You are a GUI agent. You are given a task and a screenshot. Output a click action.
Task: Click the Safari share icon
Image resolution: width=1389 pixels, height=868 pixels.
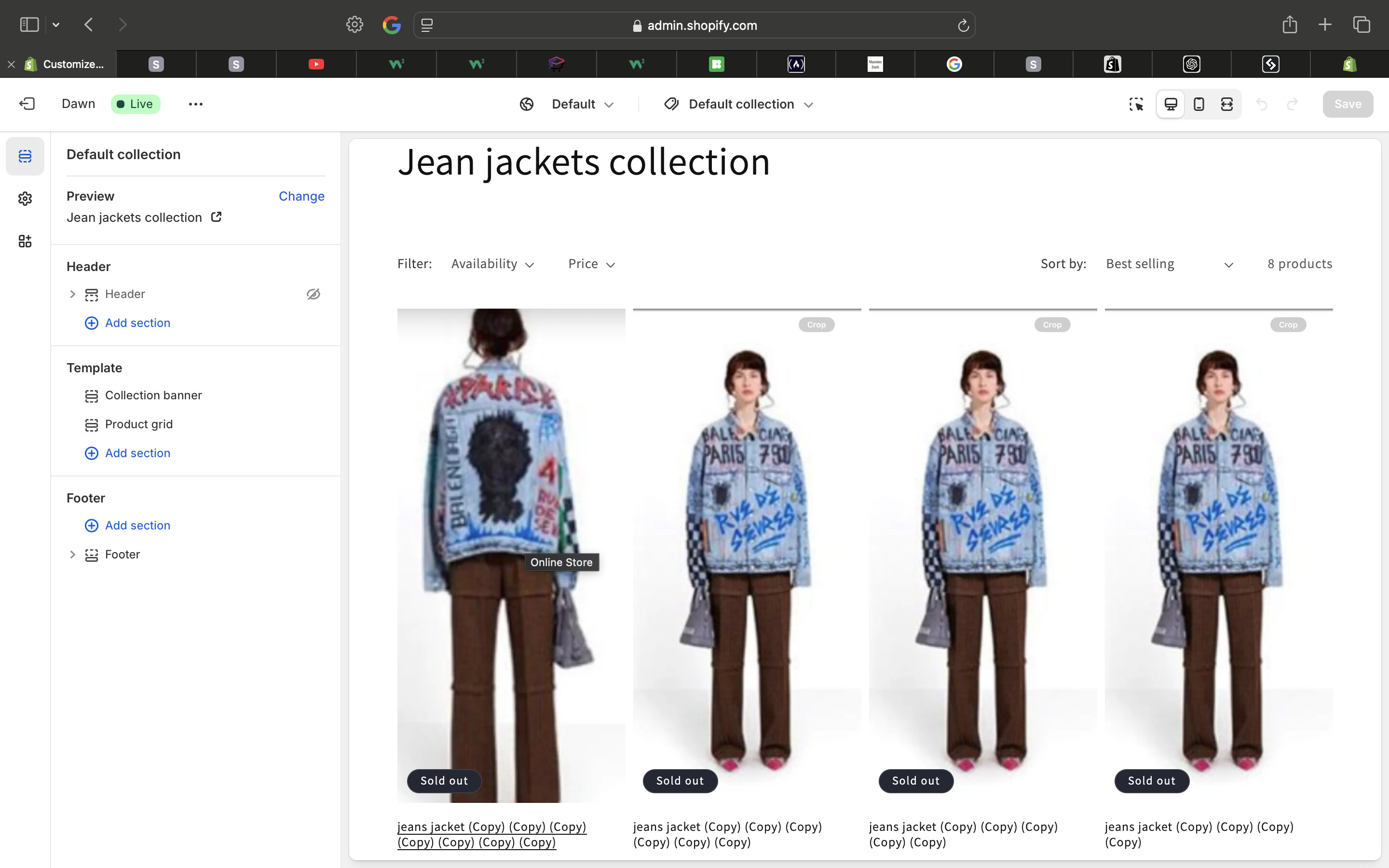click(x=1290, y=24)
